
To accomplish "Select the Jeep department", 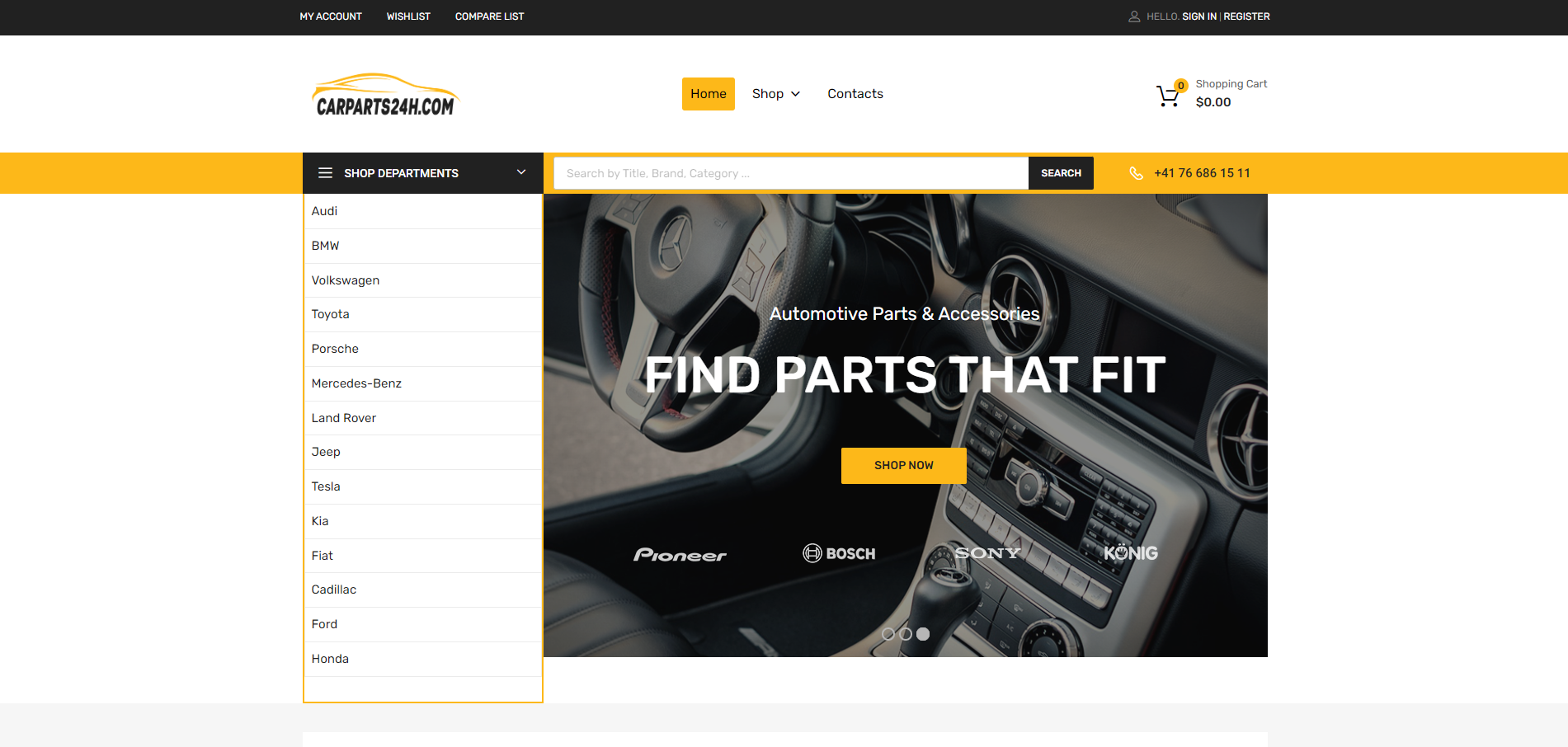I will (x=422, y=452).
